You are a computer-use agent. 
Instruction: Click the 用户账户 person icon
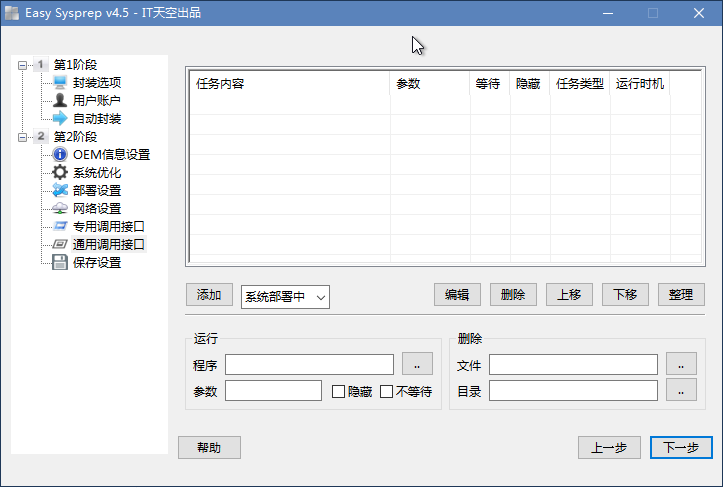[x=60, y=101]
